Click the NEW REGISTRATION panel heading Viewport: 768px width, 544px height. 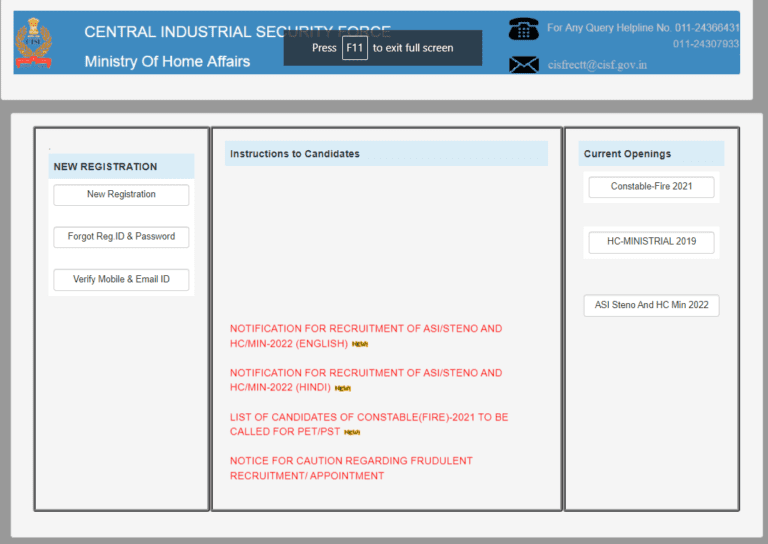[x=105, y=166]
